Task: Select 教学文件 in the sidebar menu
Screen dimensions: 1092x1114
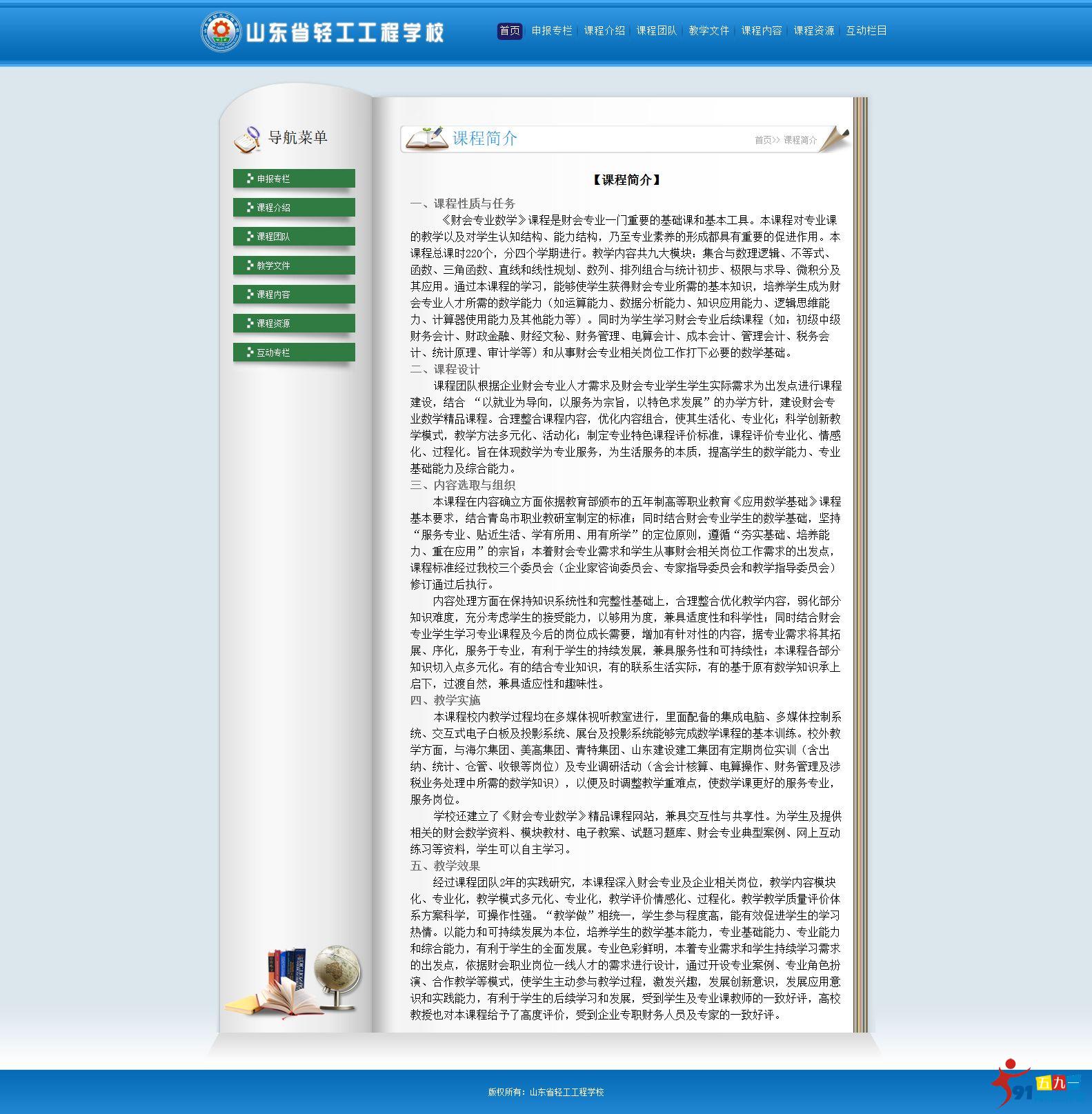Action: click(294, 266)
